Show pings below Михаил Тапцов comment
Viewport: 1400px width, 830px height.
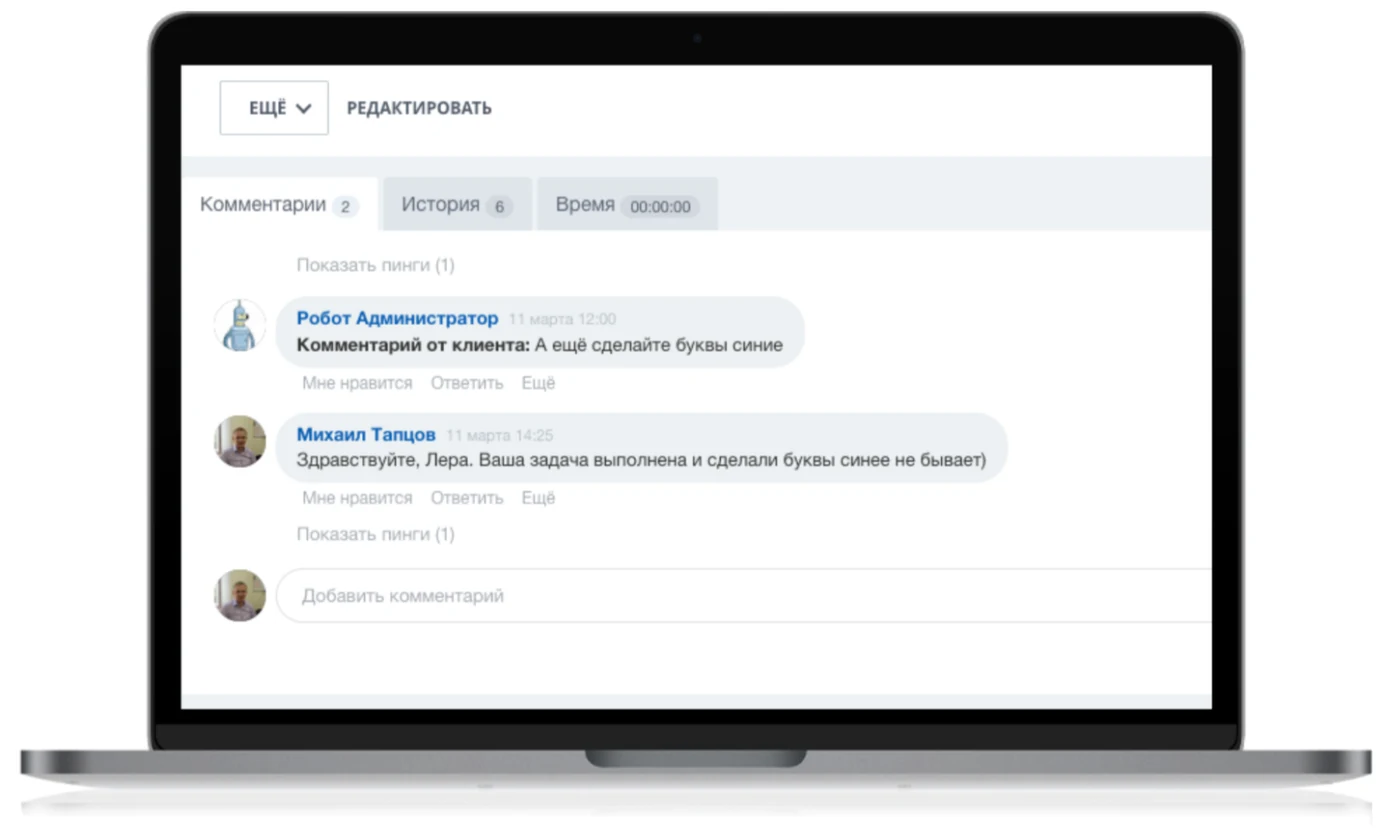(376, 534)
